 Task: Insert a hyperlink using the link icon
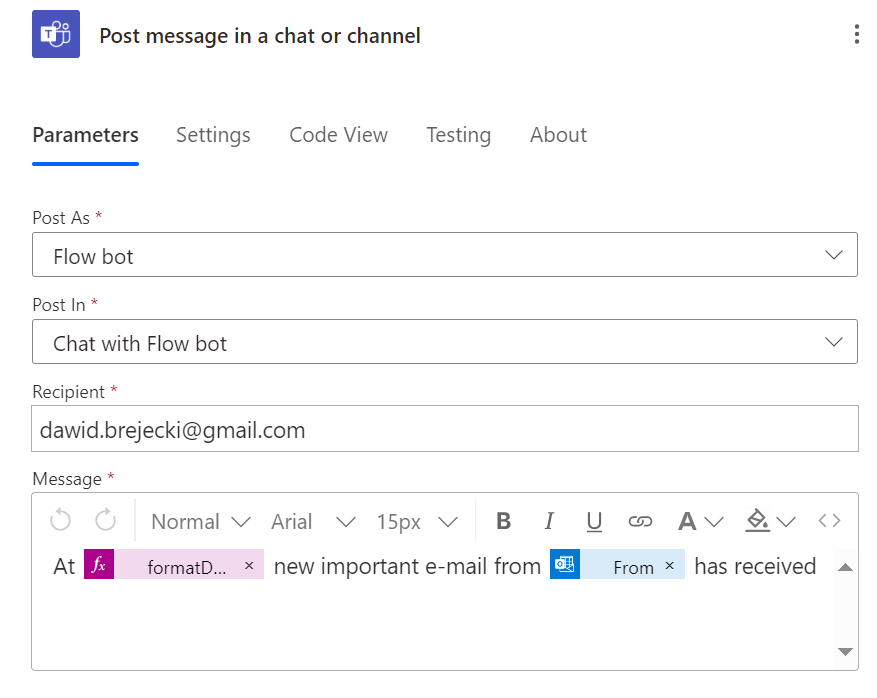[640, 521]
